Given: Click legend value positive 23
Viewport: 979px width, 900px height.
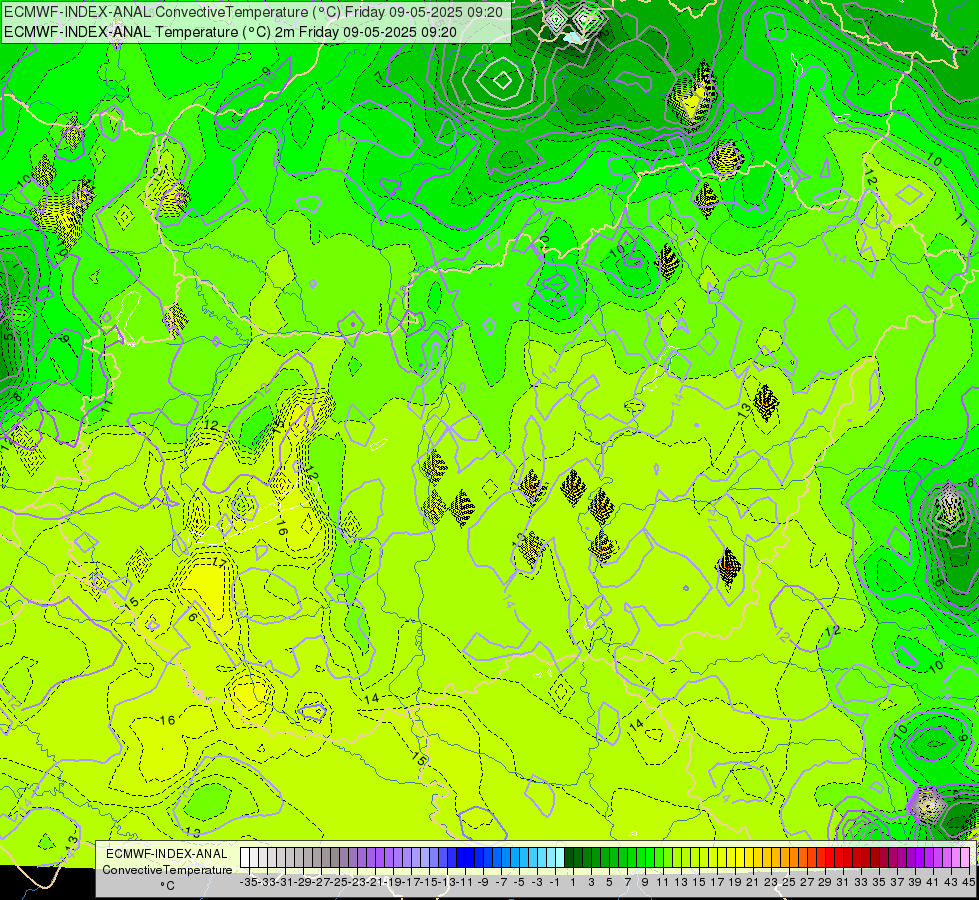Looking at the screenshot, I should (x=771, y=882).
